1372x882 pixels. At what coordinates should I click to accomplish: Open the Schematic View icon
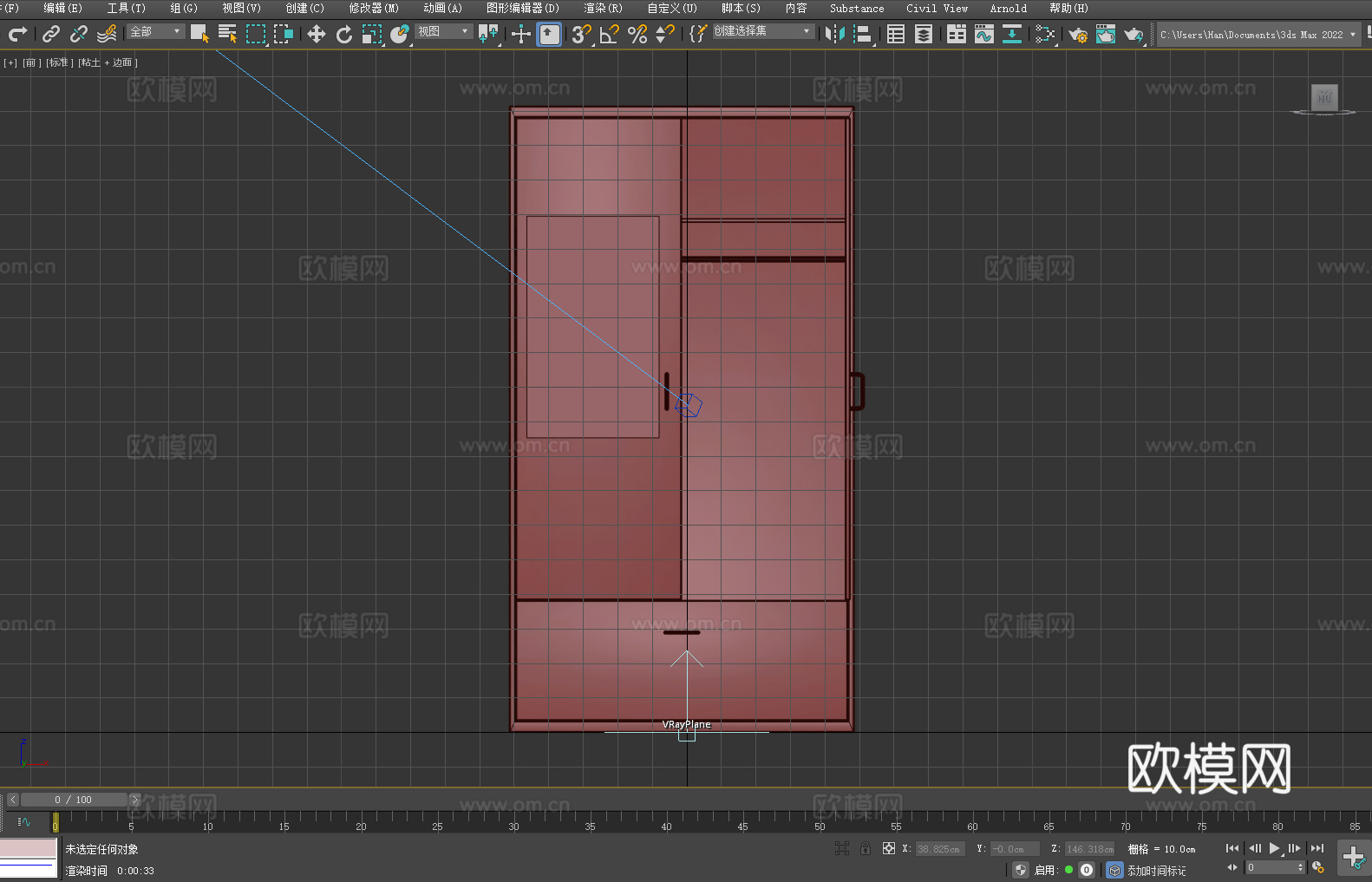click(x=1045, y=34)
